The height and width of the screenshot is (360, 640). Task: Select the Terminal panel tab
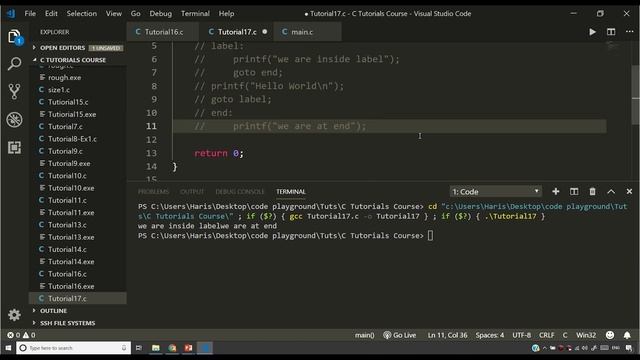point(291,191)
